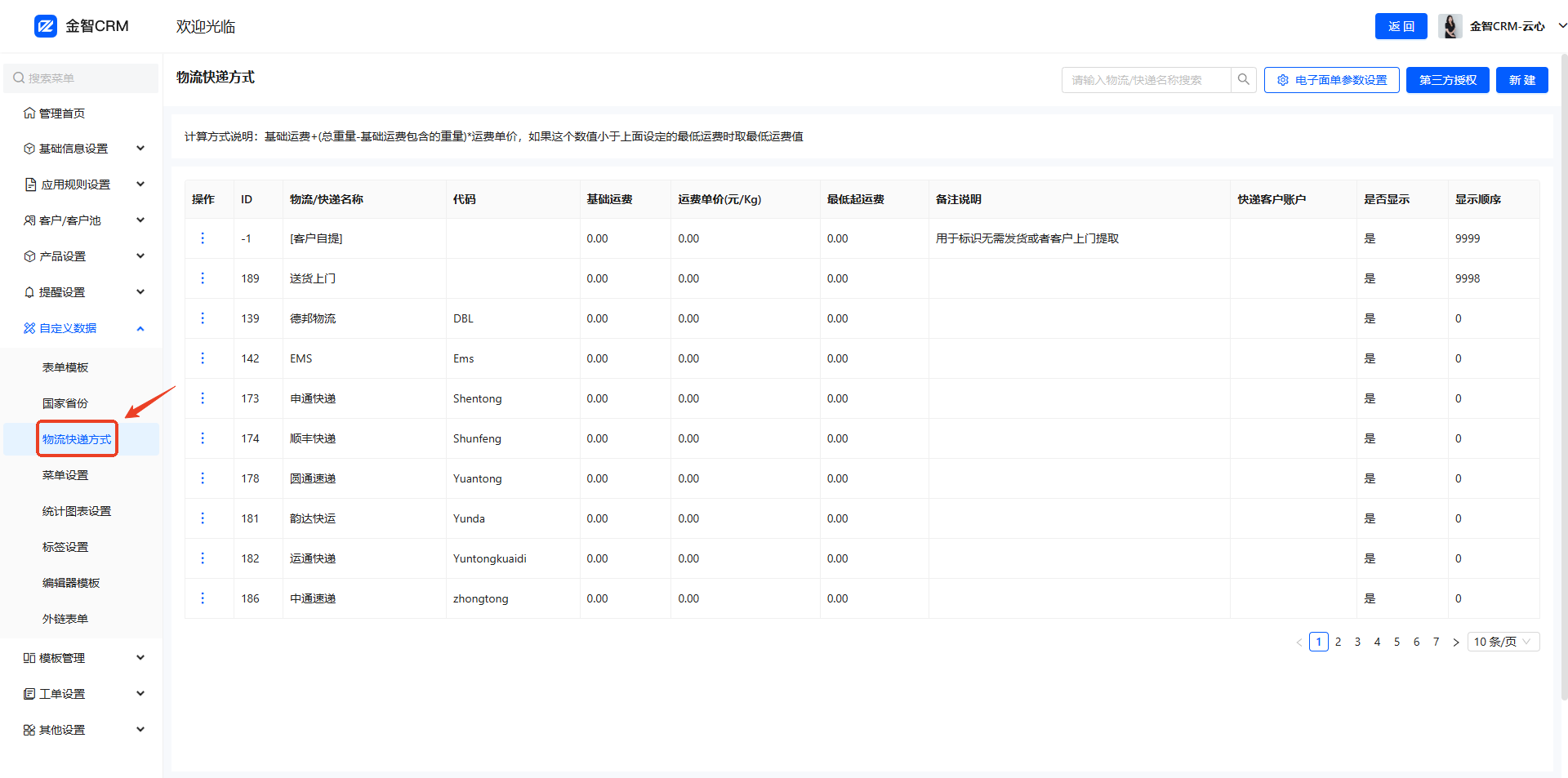Open the 外链表单 submenu item
The width and height of the screenshot is (1568, 778).
tap(65, 619)
